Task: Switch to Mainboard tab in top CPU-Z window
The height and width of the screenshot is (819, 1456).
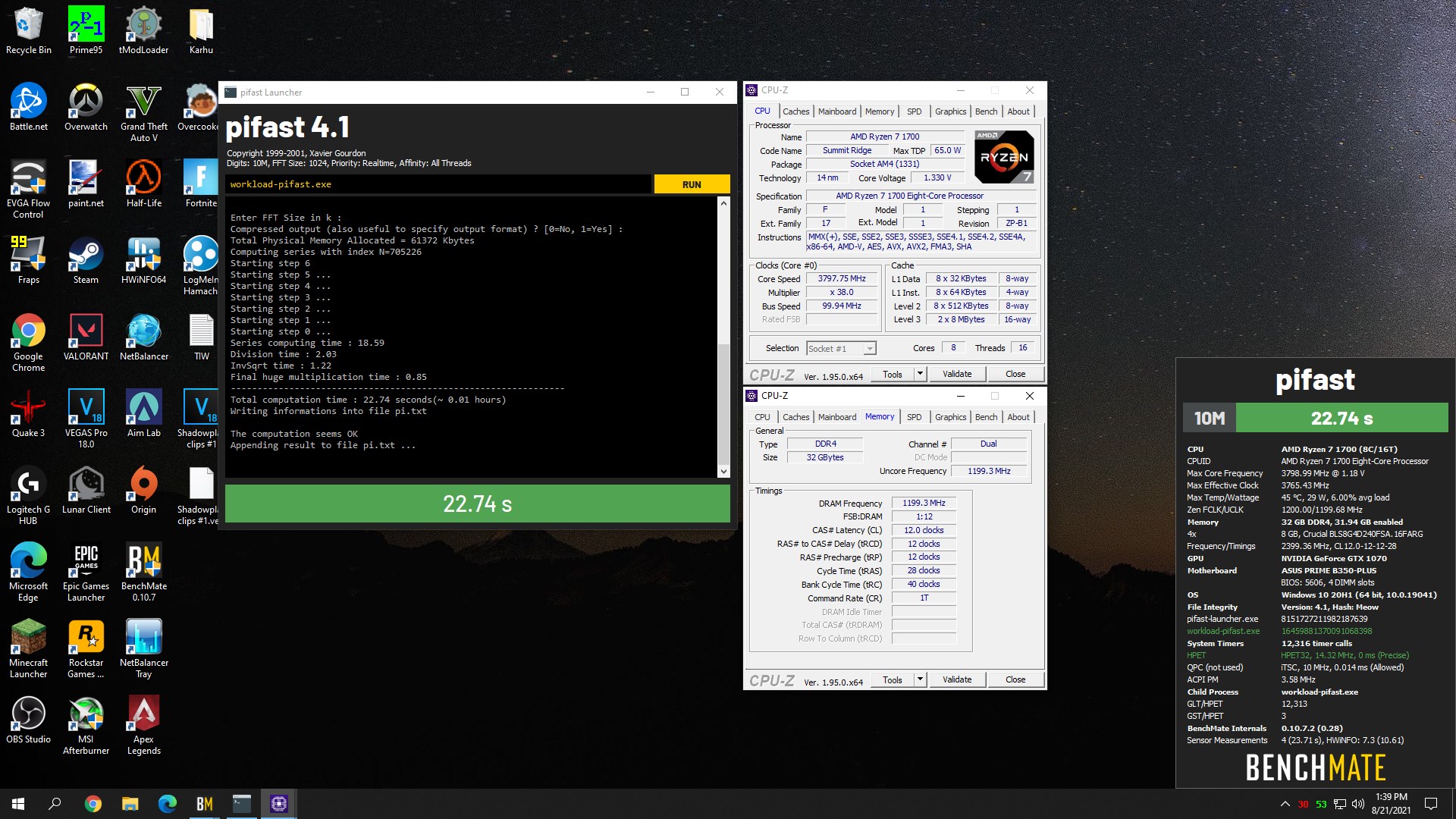Action: coord(837,111)
